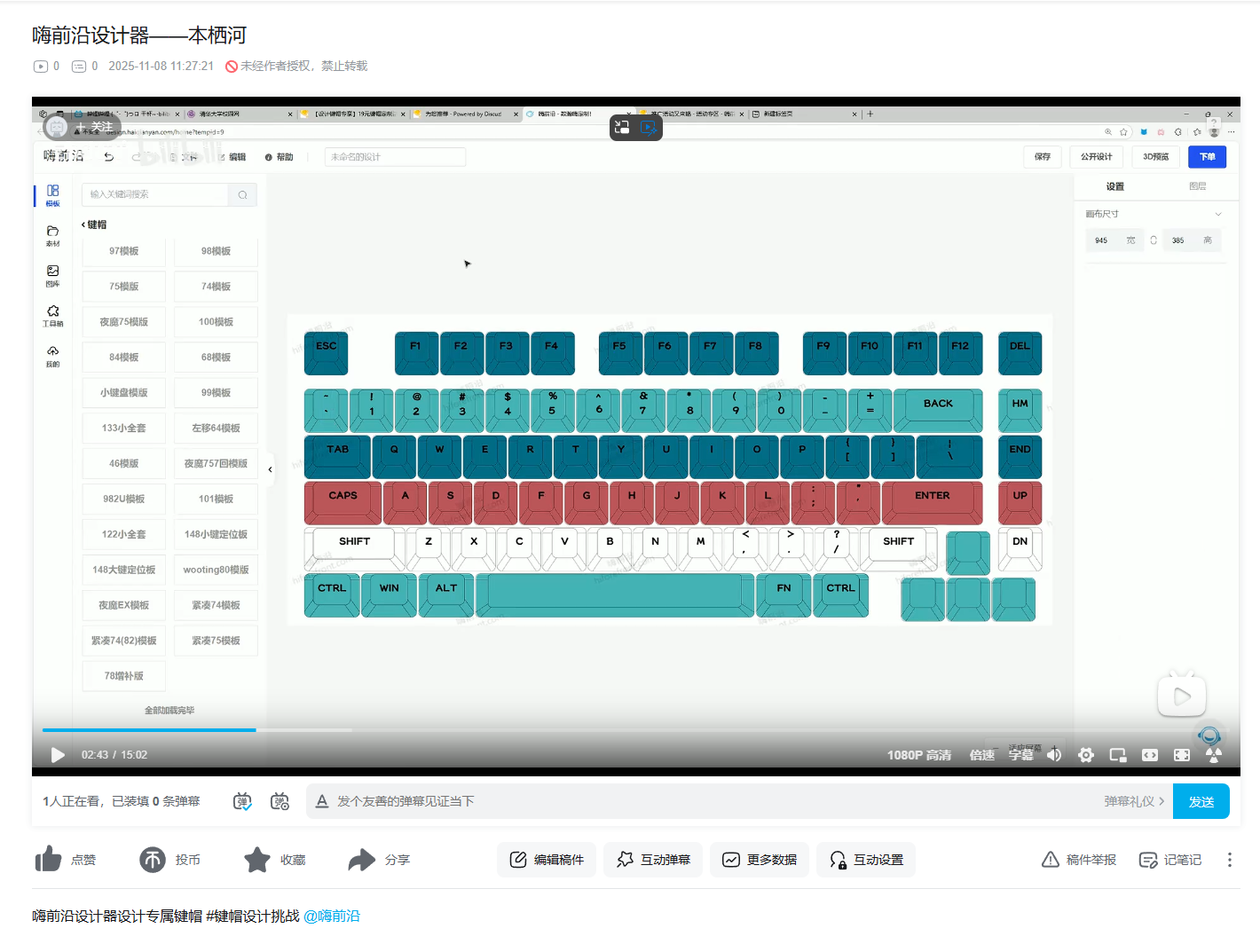The image size is (1260, 952).
Task: Enter web fullscreen mode
Action: 1182,755
